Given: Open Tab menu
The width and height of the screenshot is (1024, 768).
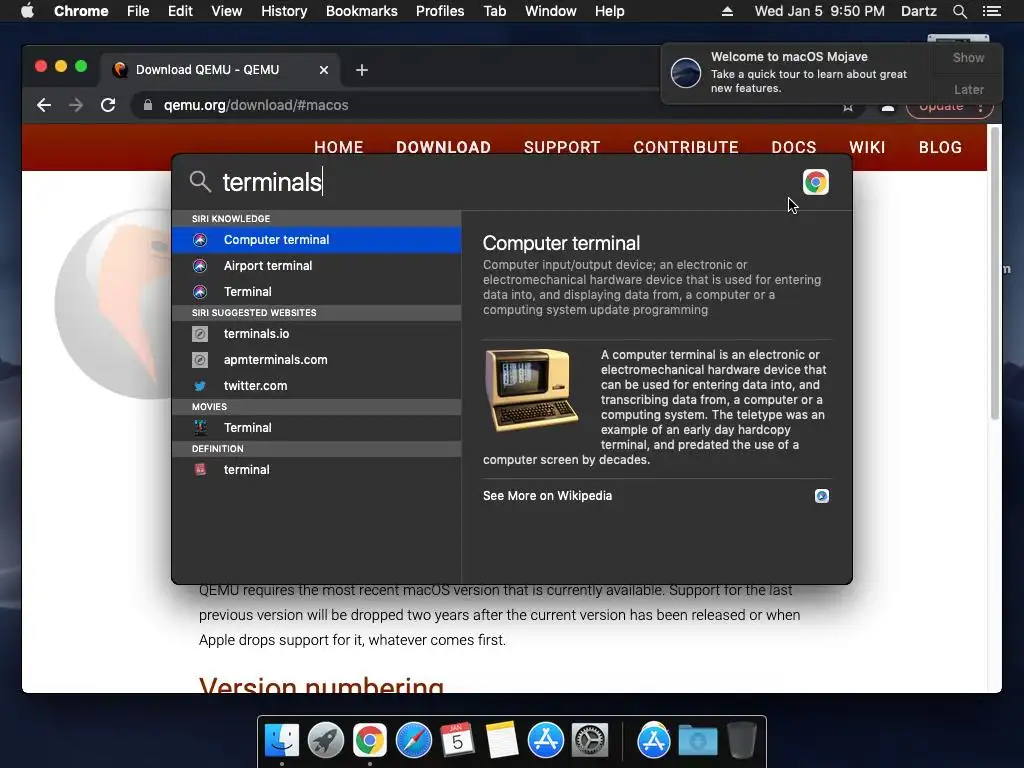Looking at the screenshot, I should pos(495,11).
